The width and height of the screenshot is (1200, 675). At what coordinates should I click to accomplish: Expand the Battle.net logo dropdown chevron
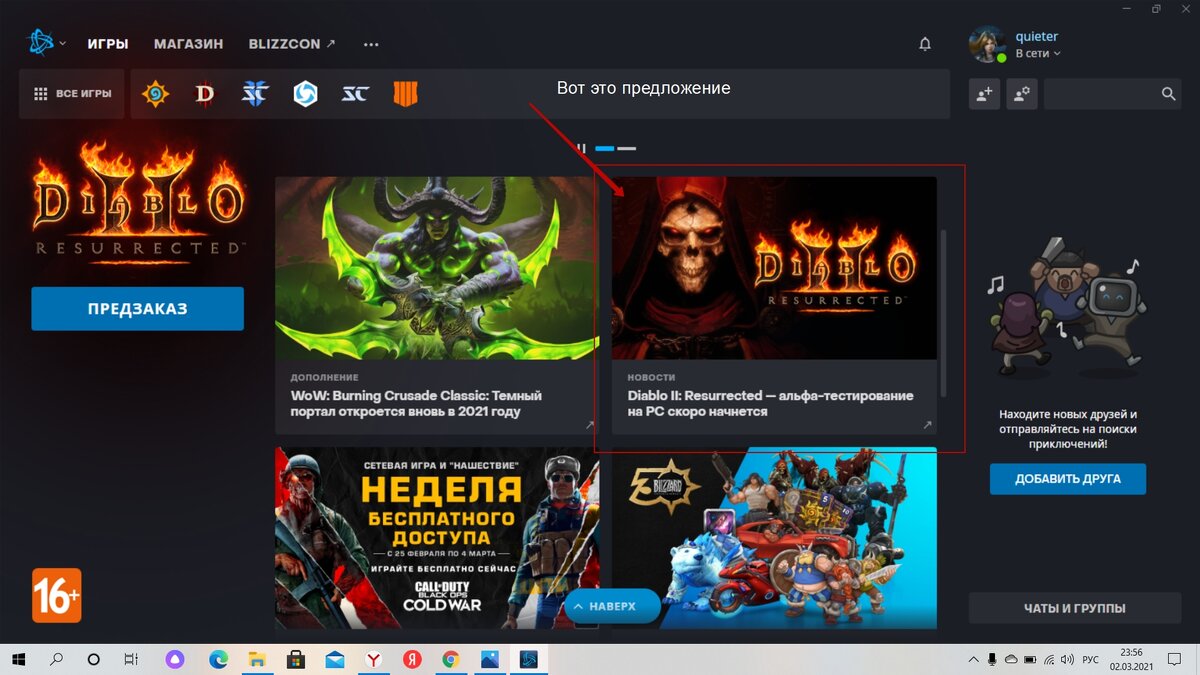tap(63, 44)
